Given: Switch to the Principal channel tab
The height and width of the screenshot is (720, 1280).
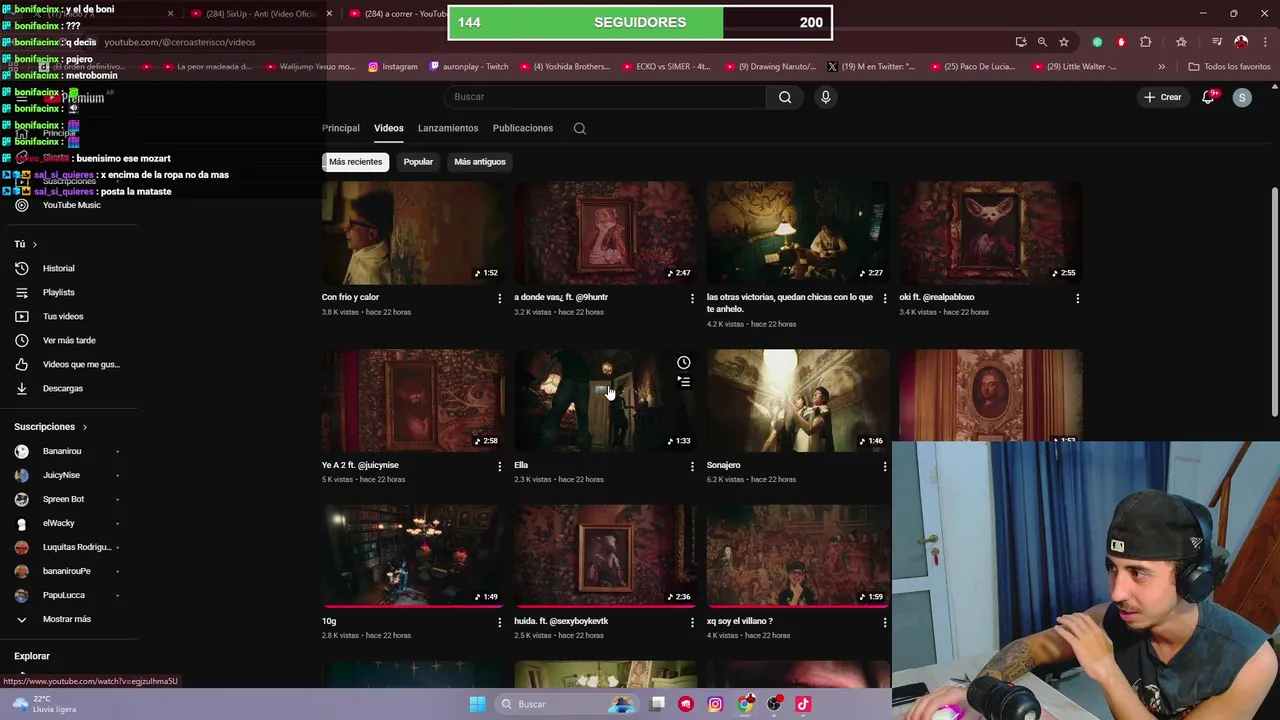Looking at the screenshot, I should (x=341, y=128).
